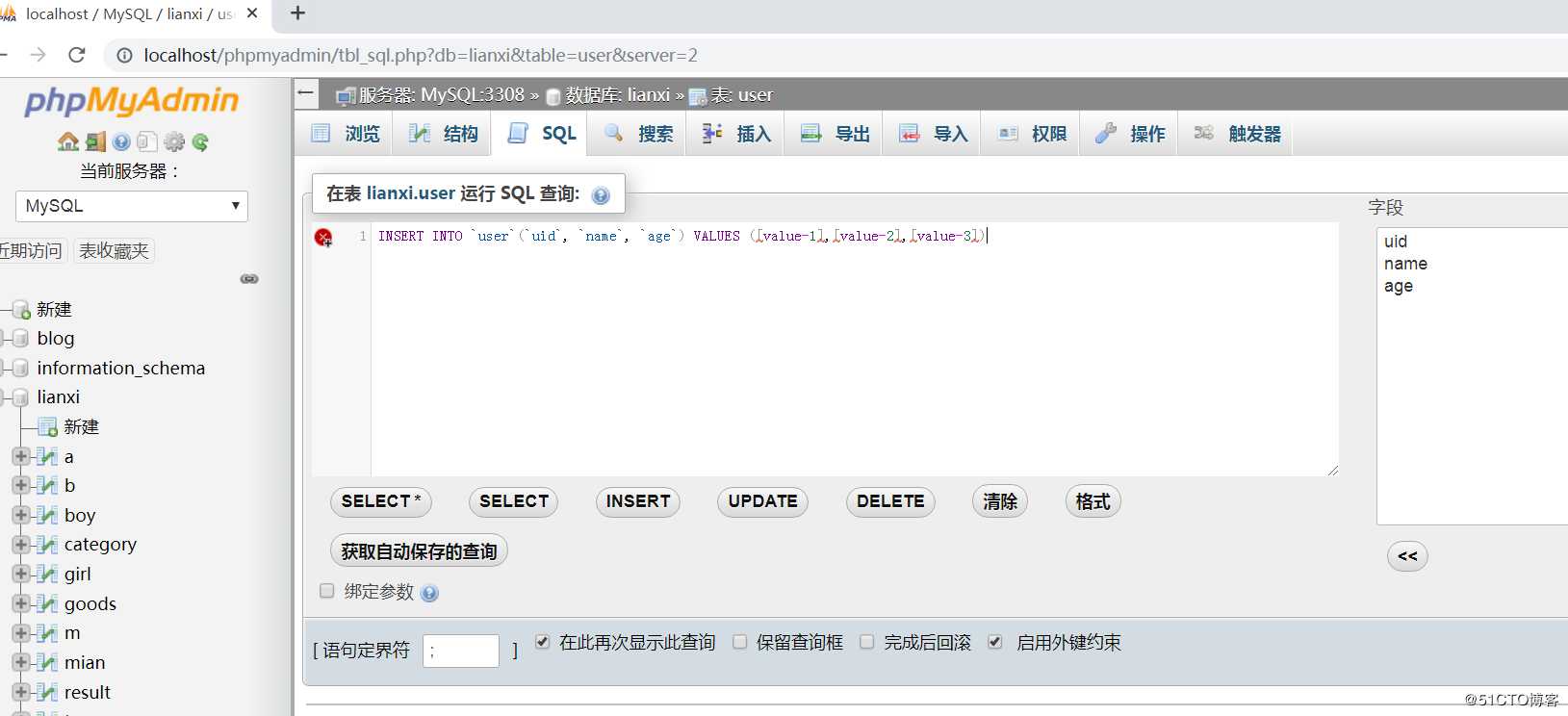Open the 插入 tab
This screenshot has height=716, width=1568.
pyautogui.click(x=736, y=134)
